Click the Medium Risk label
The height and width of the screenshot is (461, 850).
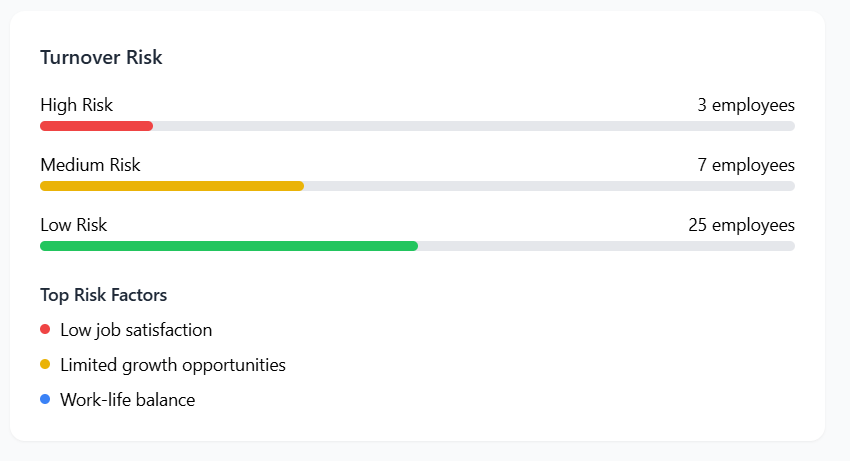click(90, 165)
